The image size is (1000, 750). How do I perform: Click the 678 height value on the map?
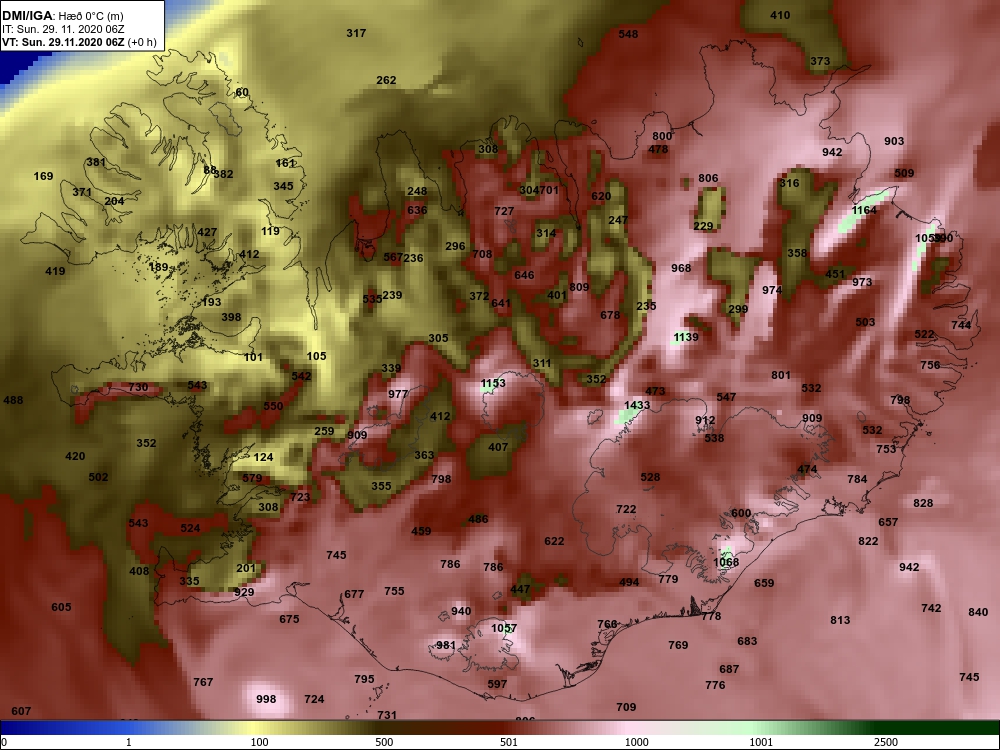pyautogui.click(x=610, y=315)
